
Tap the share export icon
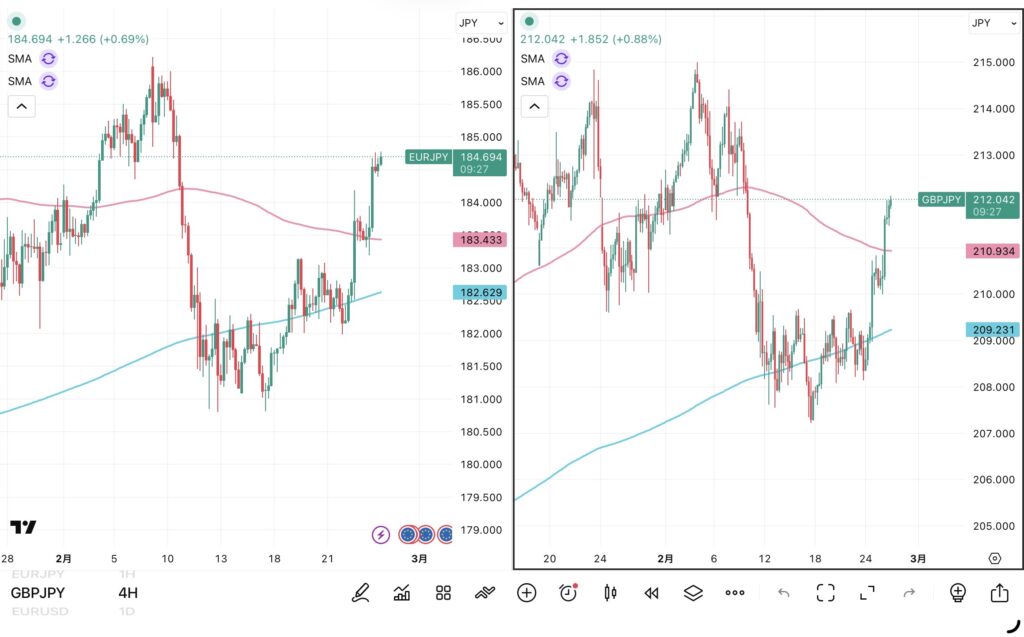[x=999, y=593]
